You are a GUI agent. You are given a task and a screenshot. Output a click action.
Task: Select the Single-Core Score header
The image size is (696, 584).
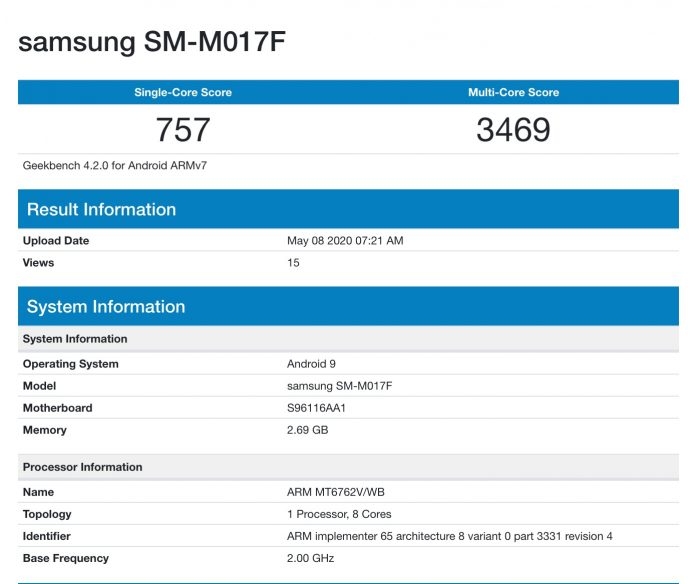coord(183,92)
